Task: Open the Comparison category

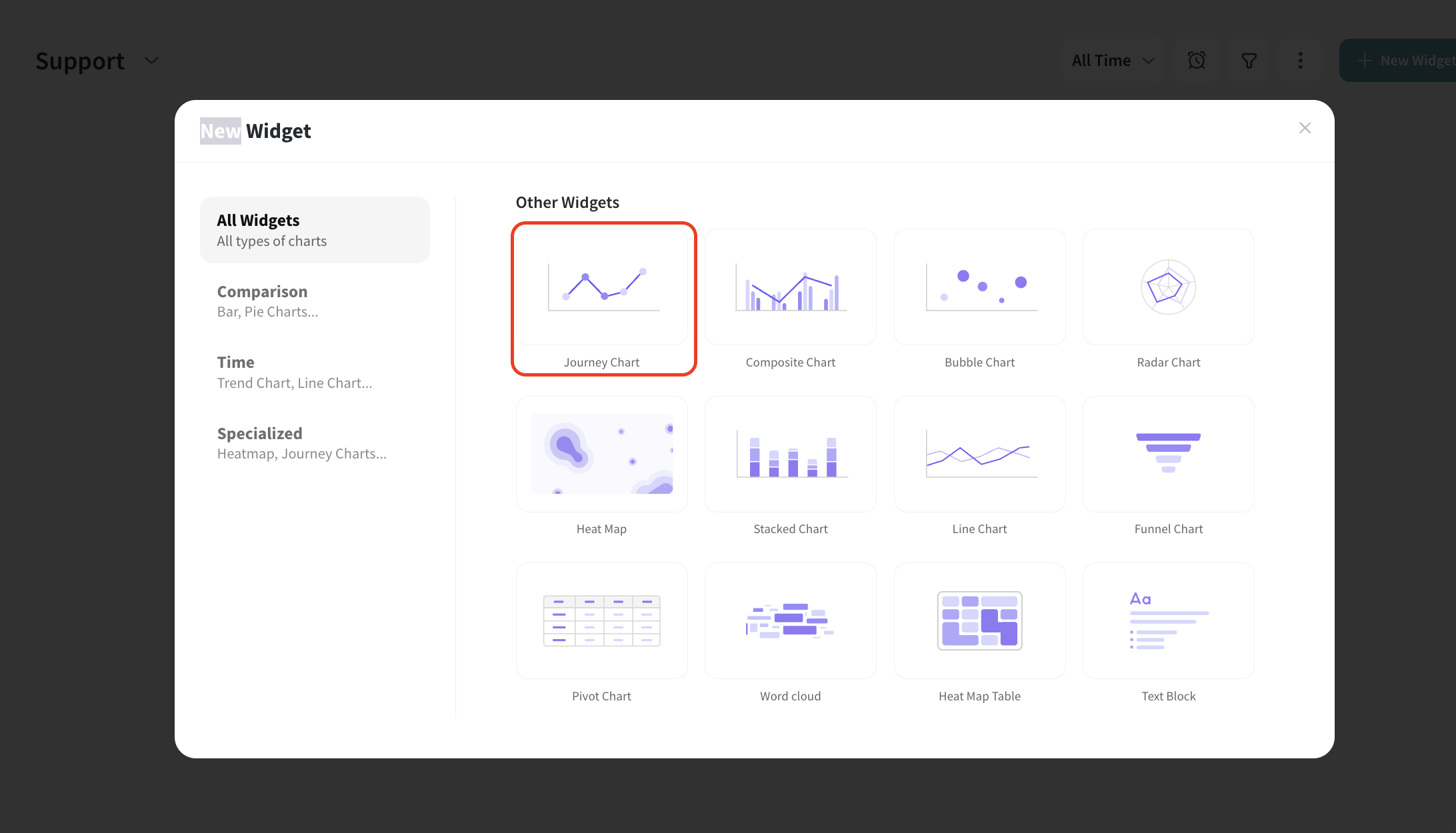Action: 315,301
